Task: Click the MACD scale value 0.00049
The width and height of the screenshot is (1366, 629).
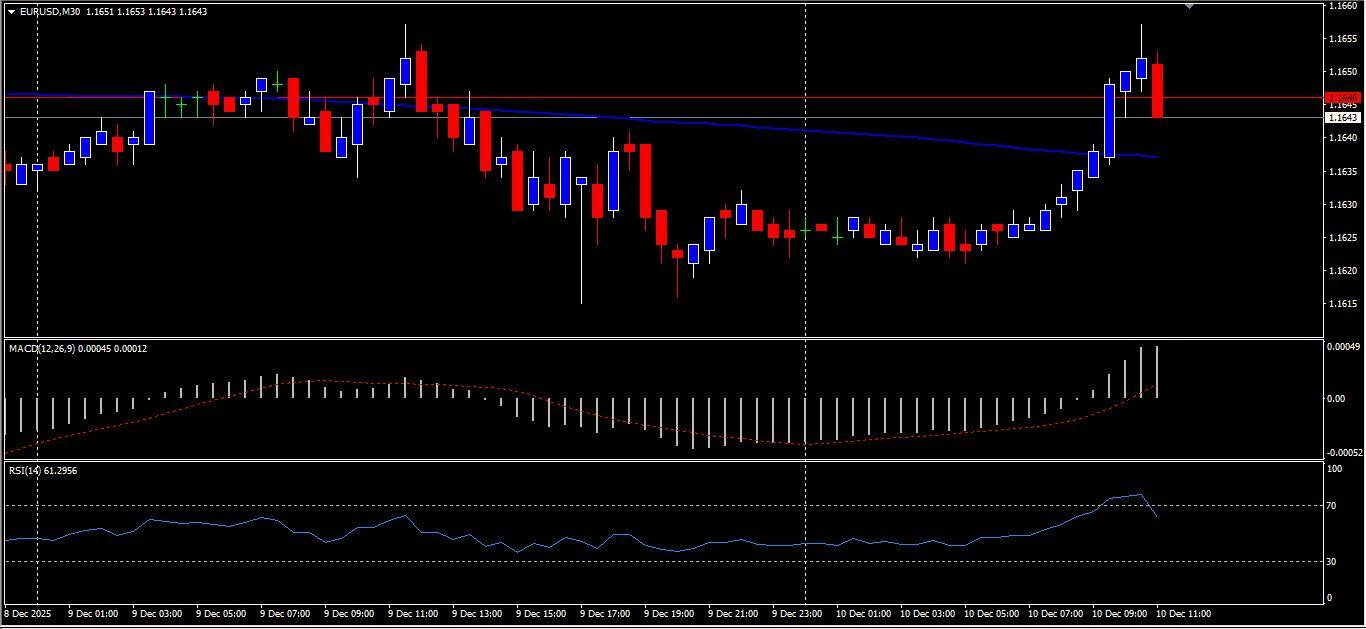Action: coord(1342,347)
